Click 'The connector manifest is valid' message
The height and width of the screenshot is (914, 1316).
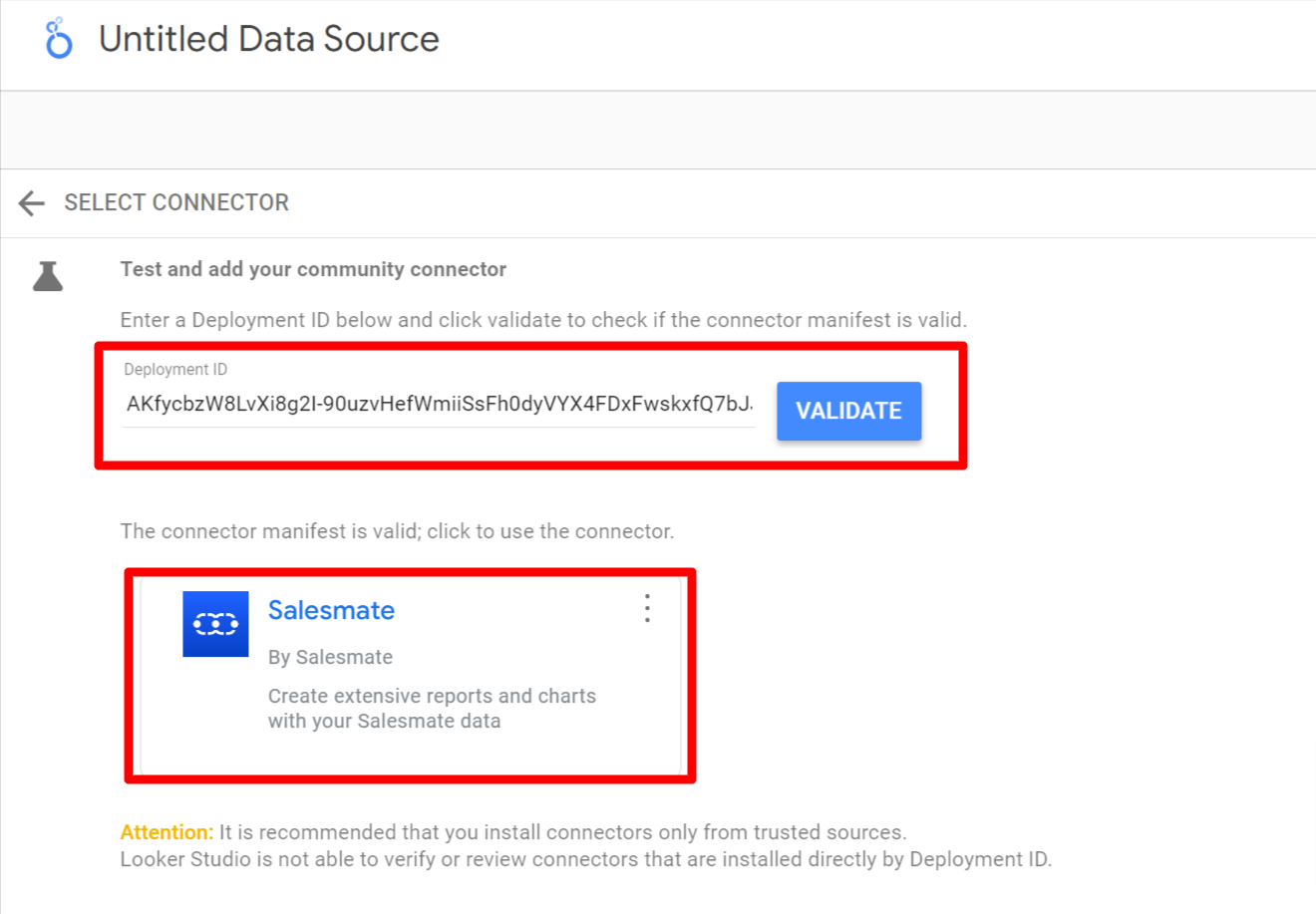(x=397, y=531)
